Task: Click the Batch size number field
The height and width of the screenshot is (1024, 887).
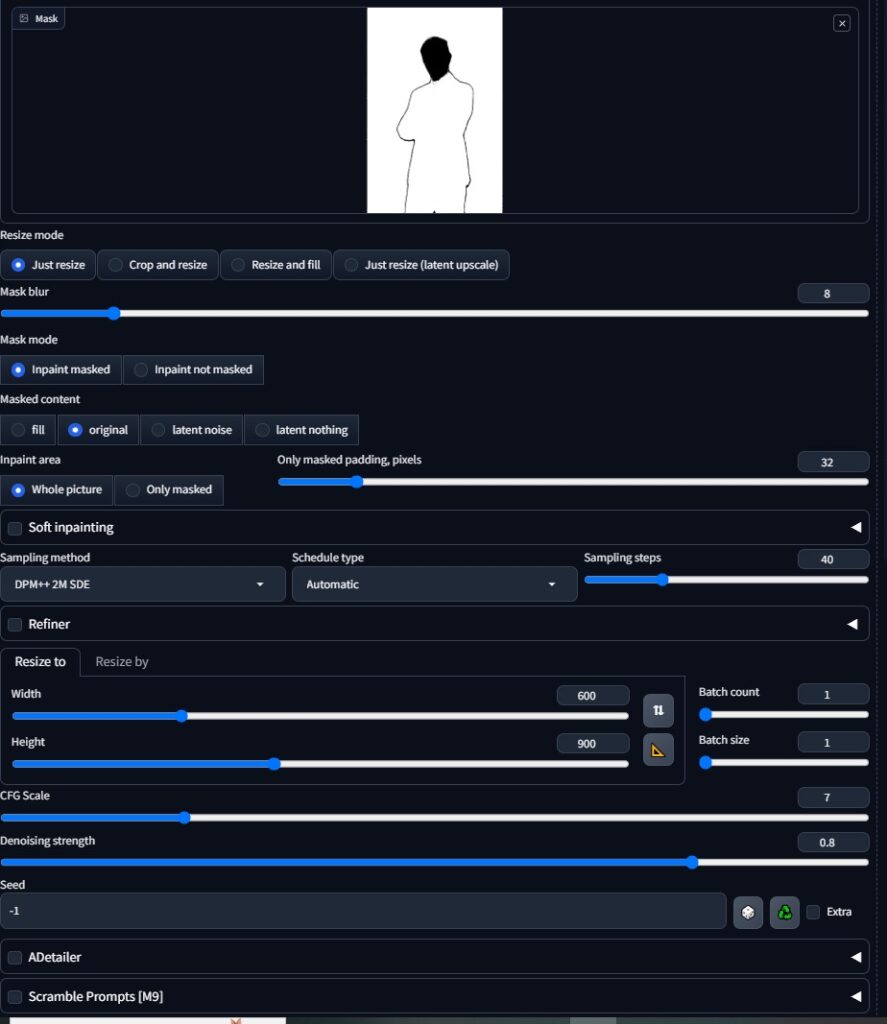Action: (x=833, y=743)
